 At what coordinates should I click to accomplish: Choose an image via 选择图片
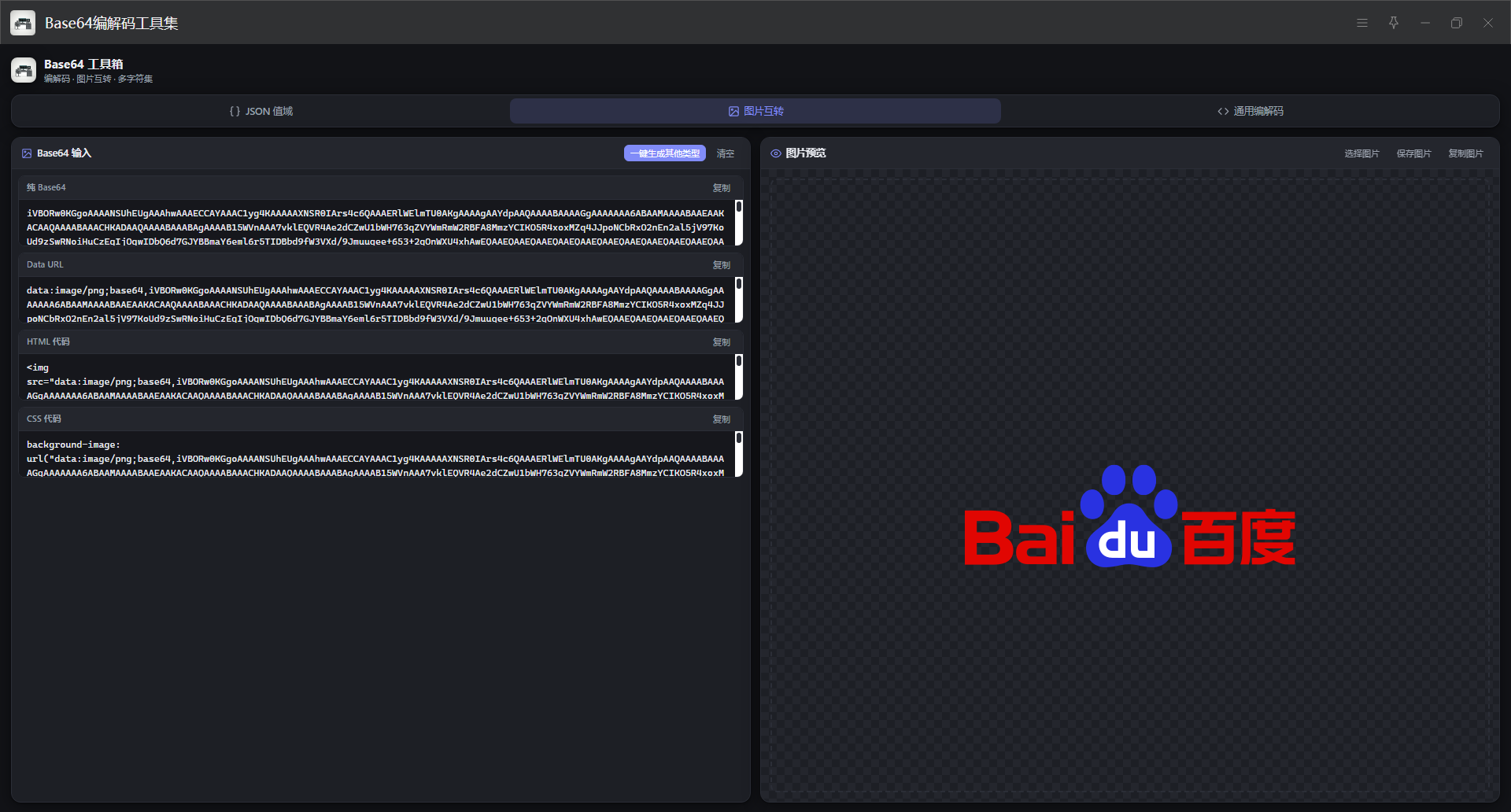[x=1362, y=153]
